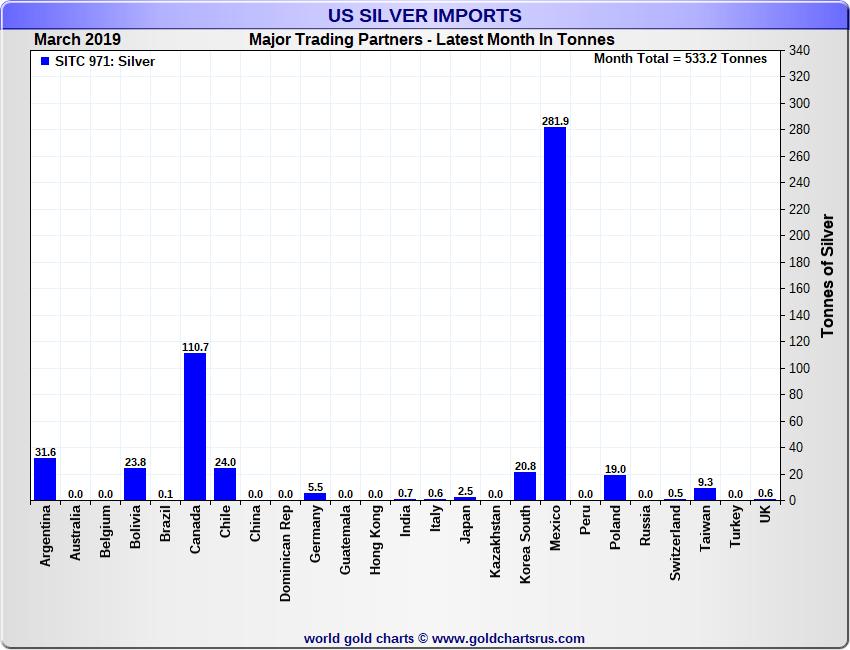Click the 'Hong Kong' axis label

375,539
